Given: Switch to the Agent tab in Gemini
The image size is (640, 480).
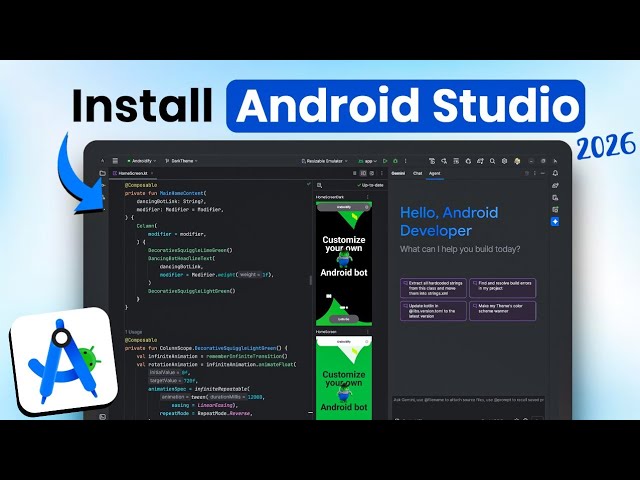Looking at the screenshot, I should (x=434, y=173).
